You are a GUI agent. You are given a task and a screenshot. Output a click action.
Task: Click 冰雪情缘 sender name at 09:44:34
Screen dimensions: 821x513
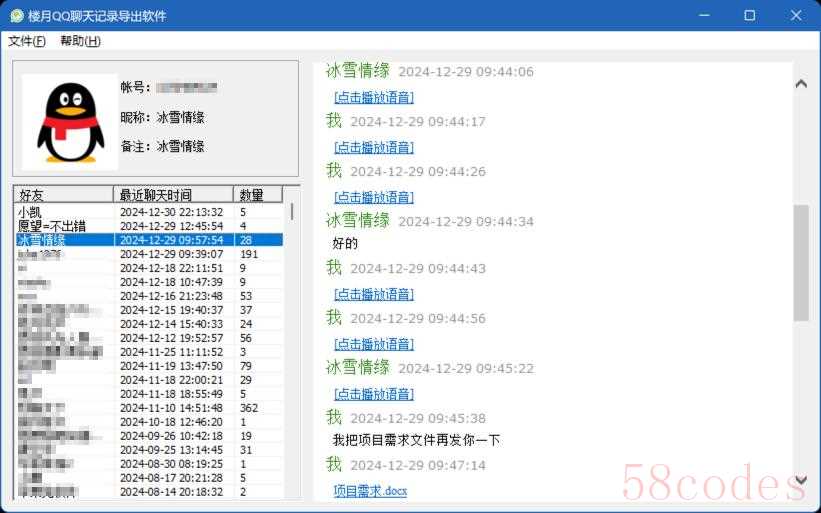tap(358, 220)
